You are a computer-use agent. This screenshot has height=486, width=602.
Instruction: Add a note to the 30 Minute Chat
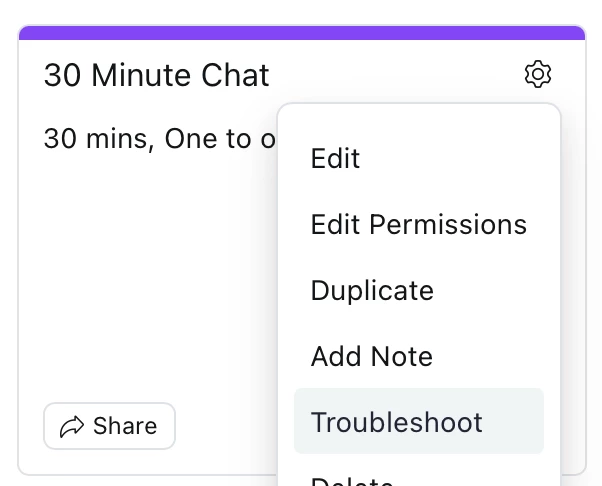click(419, 356)
